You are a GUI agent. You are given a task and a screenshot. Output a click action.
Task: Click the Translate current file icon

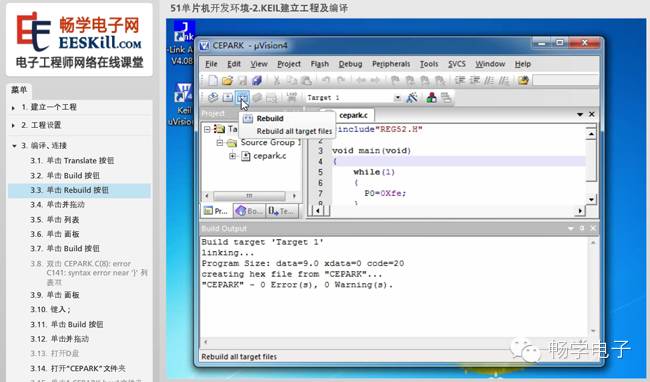(213, 98)
